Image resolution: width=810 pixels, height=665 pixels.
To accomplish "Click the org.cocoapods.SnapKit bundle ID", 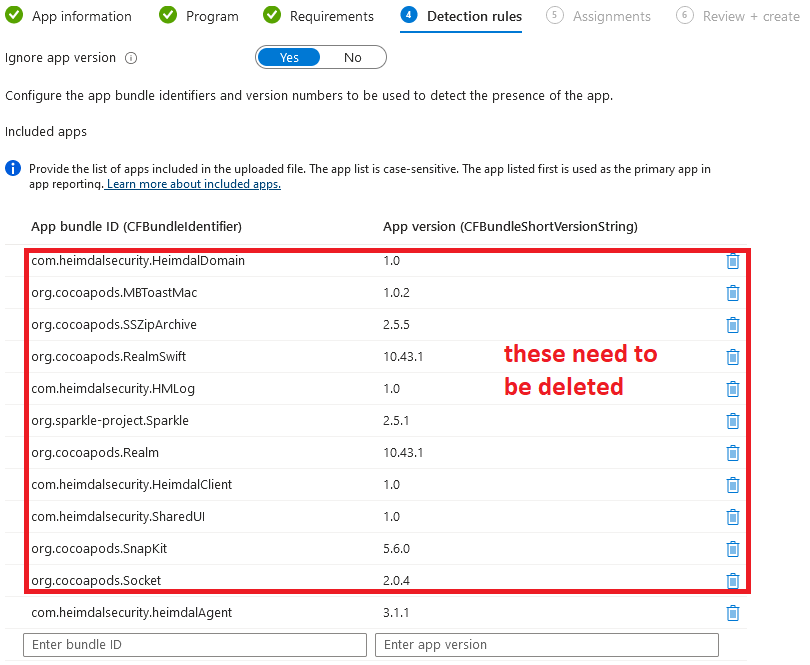I will 99,549.
